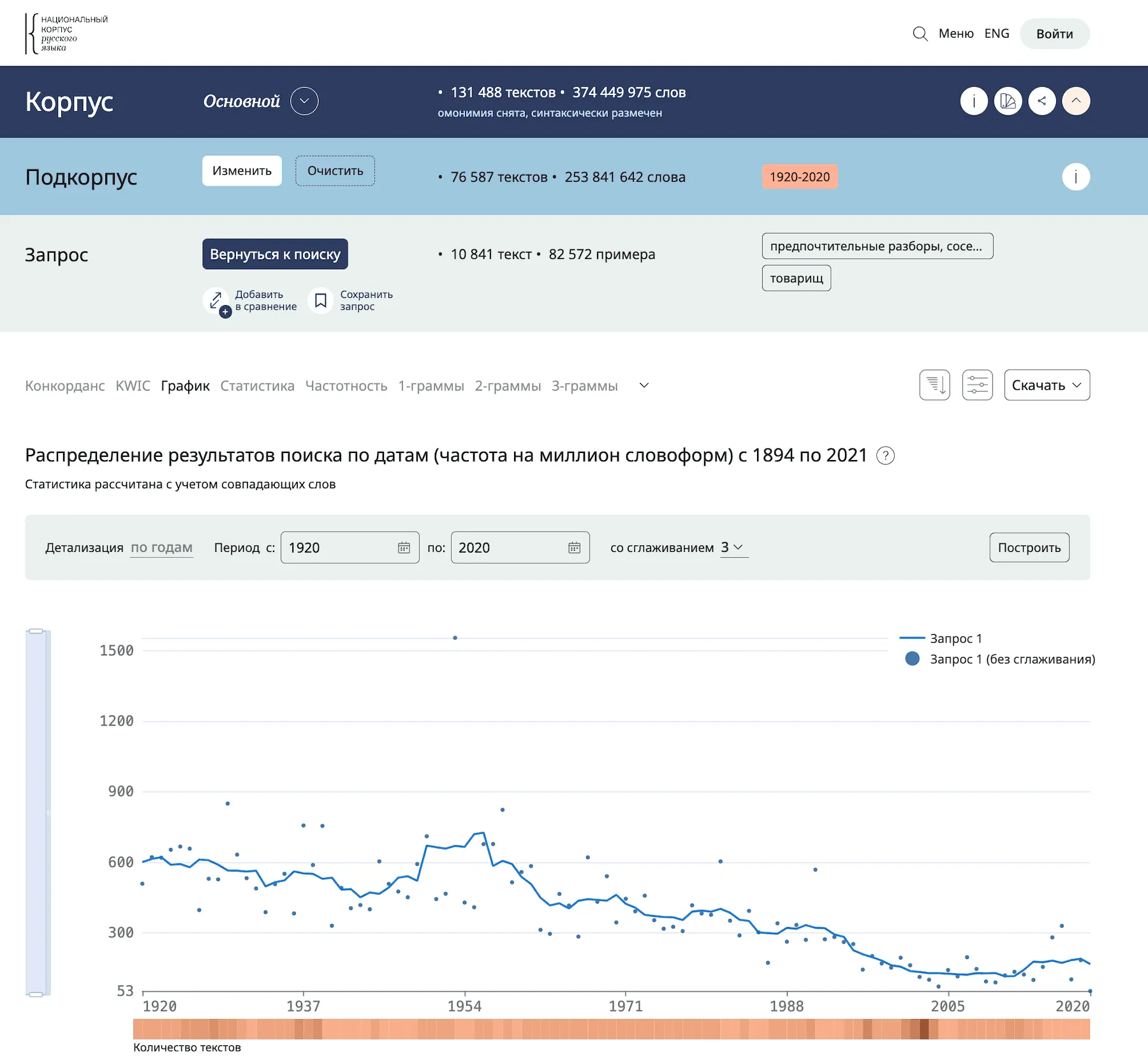
Task: Open the Скачать download dropdown
Action: pos(1047,385)
